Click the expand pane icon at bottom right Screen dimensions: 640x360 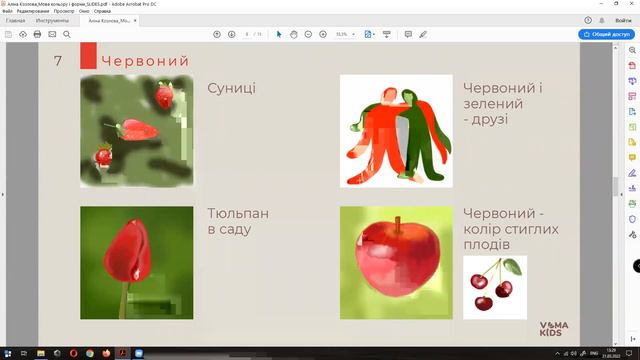pos(632,339)
